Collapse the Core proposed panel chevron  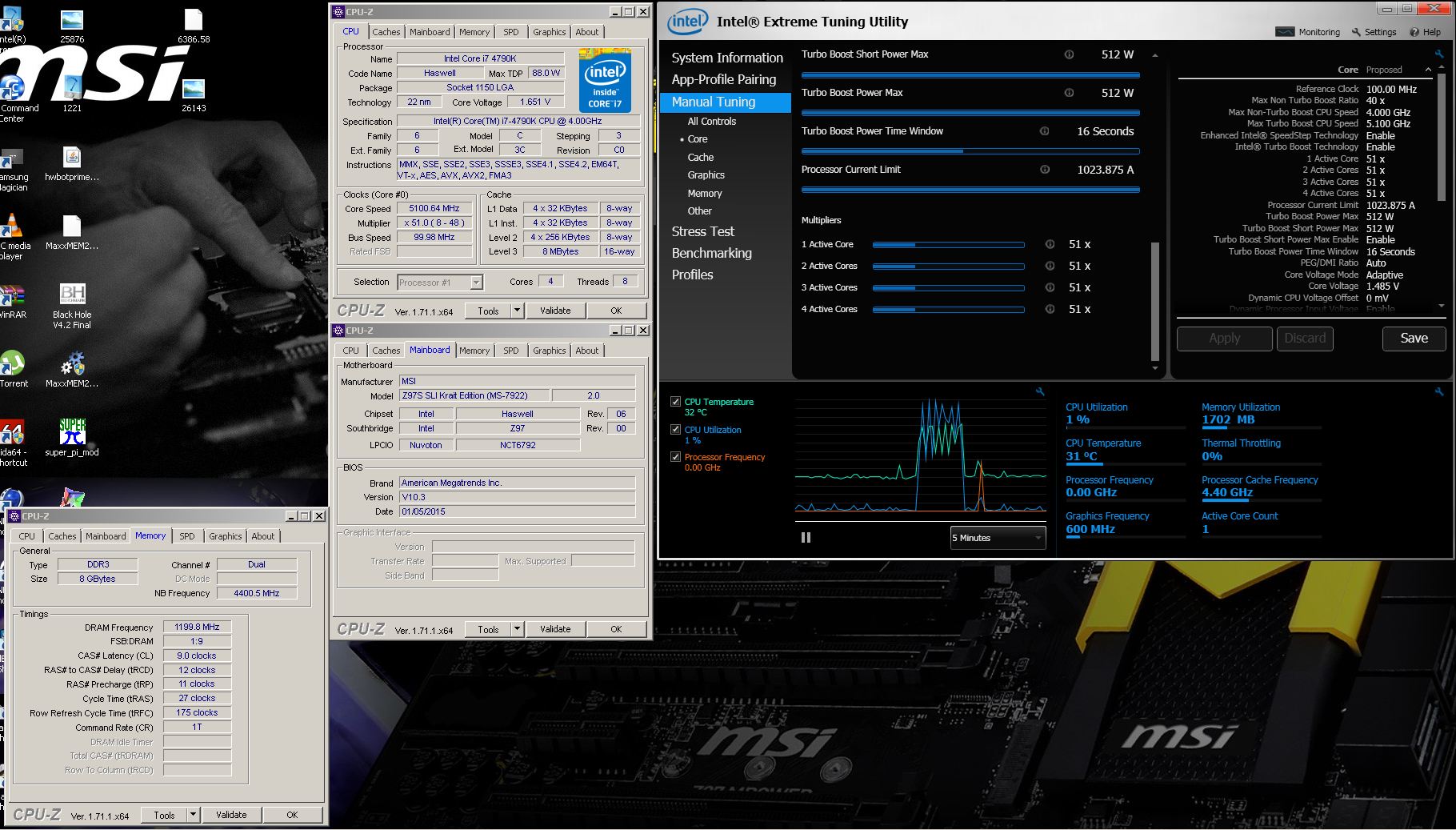(x=1428, y=70)
